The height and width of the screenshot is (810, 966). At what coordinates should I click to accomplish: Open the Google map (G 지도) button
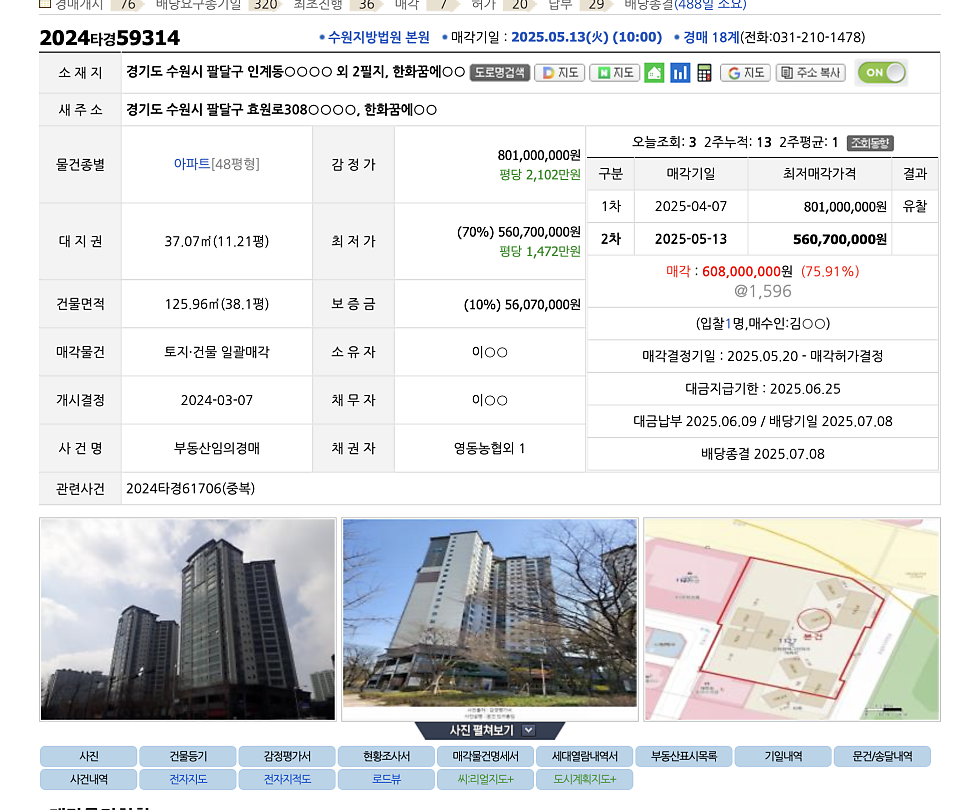(745, 73)
